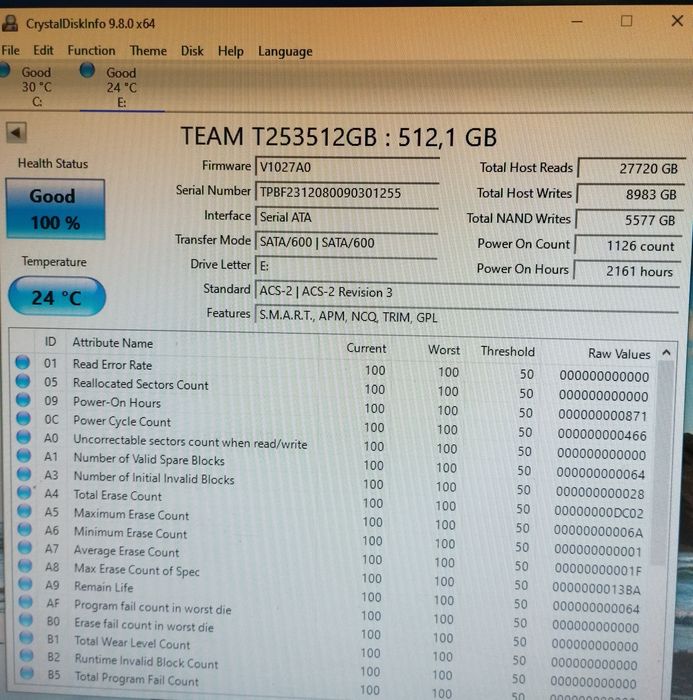Click the status icon for Minimum Erase Count

[25, 529]
